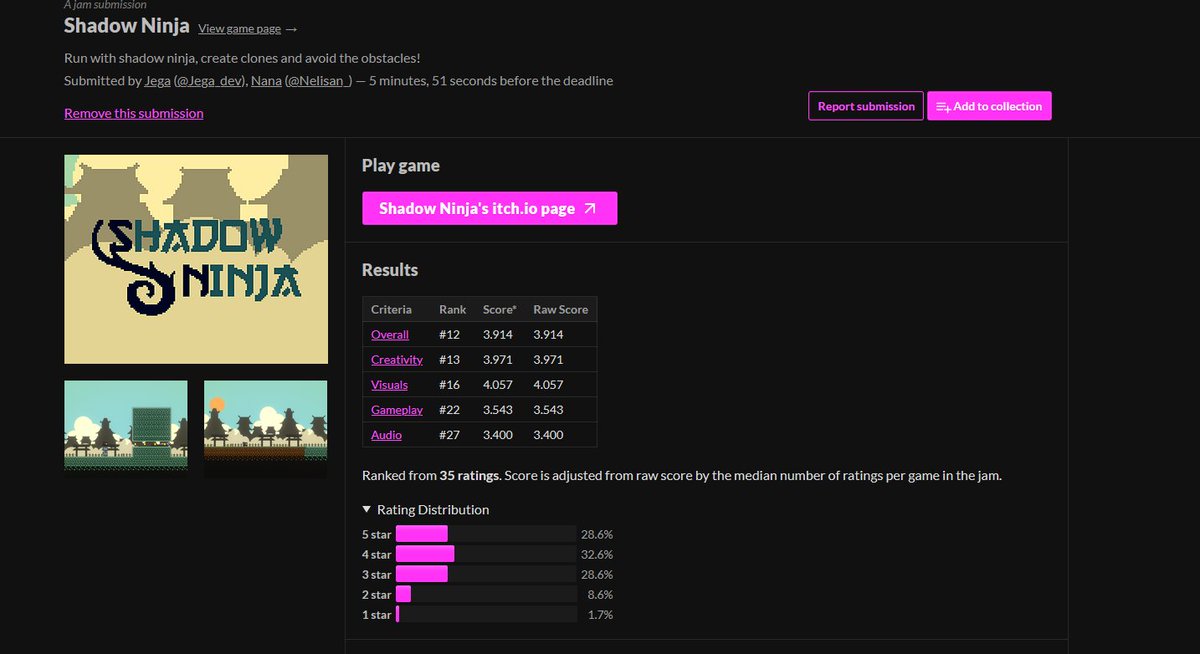Open the Visuals criteria link
Viewport: 1200px width, 654px height.
click(389, 385)
